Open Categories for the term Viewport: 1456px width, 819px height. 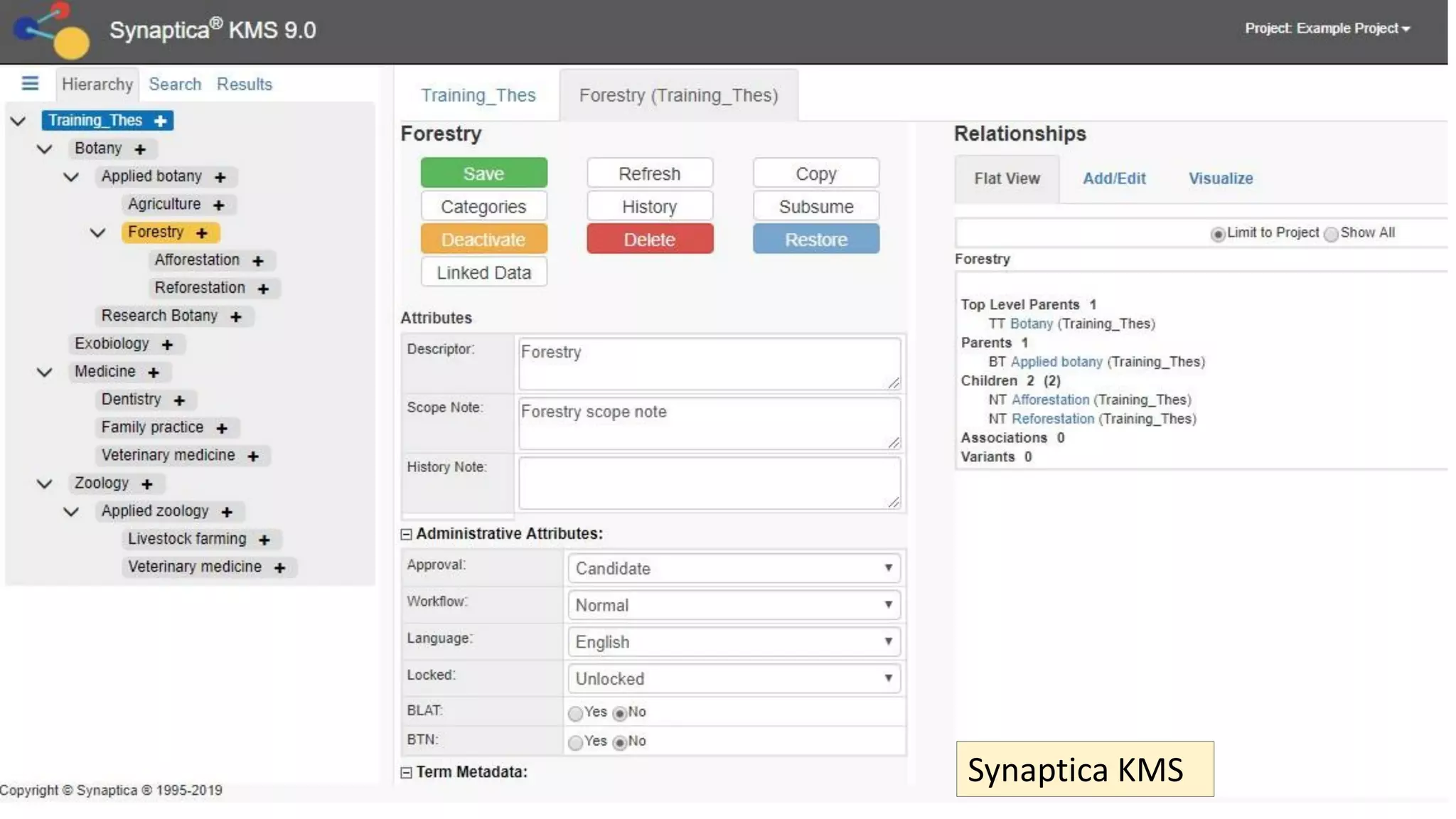484,206
